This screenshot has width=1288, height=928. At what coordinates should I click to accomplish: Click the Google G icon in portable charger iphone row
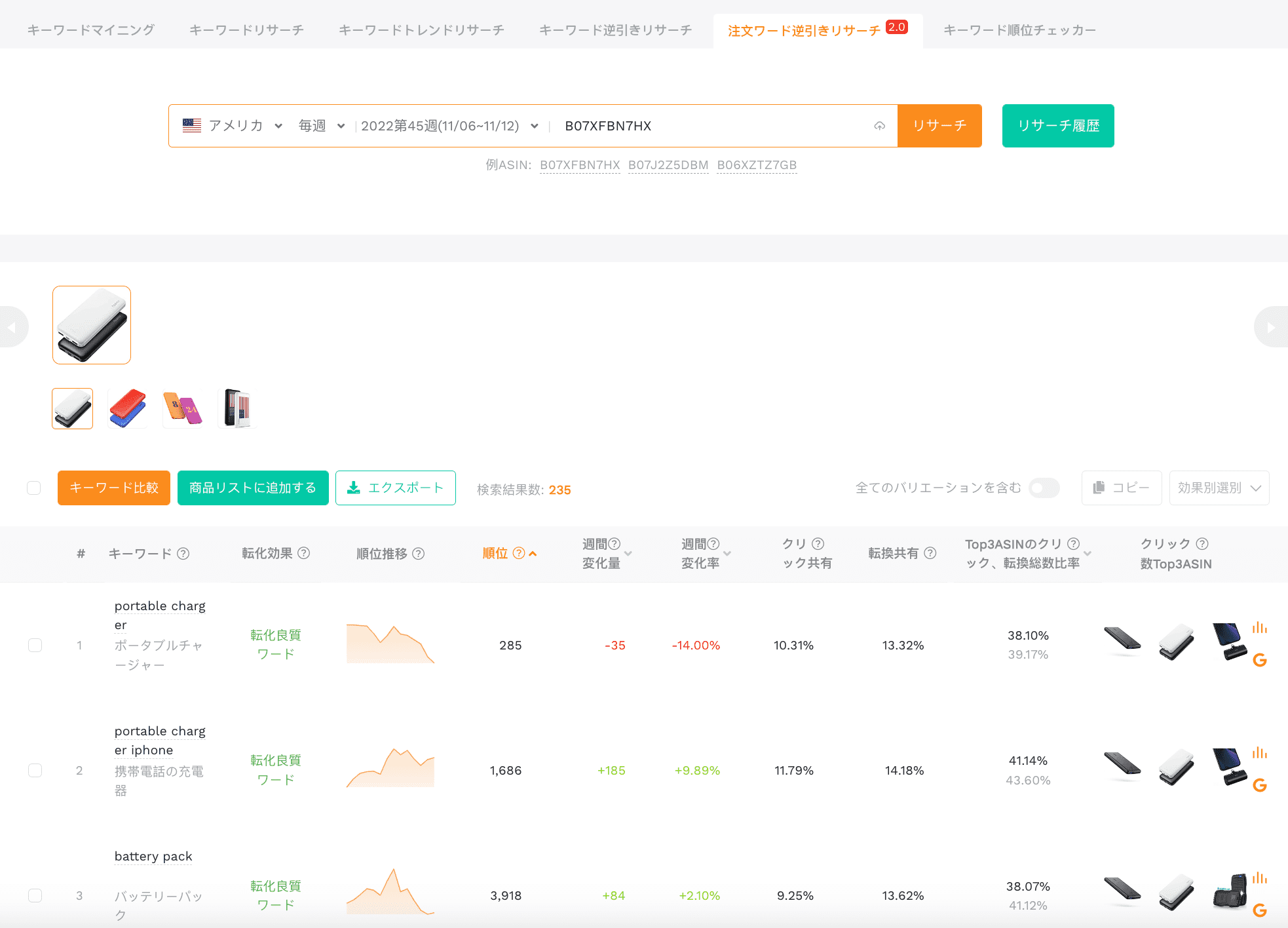click(x=1259, y=785)
